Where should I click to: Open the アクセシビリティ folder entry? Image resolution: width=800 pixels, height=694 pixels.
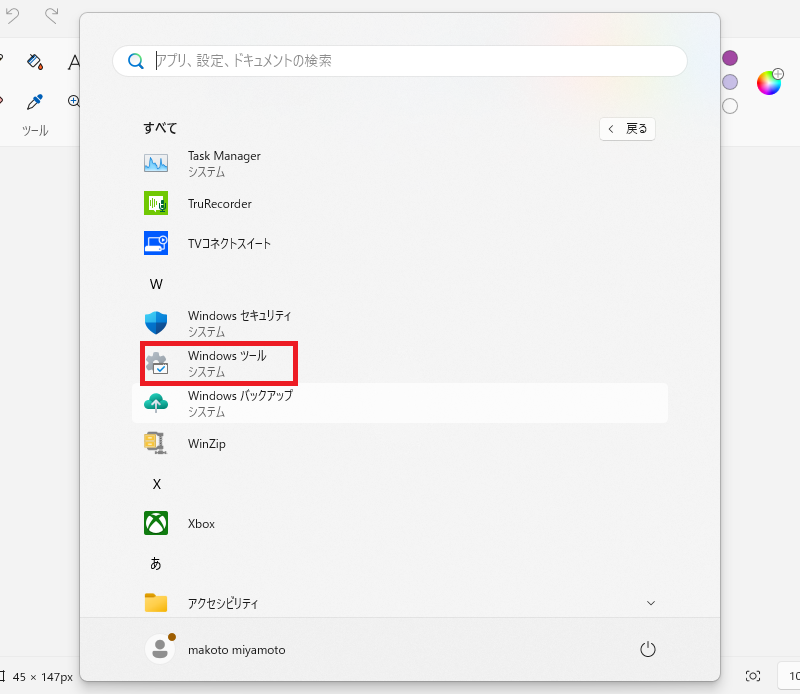click(x=222, y=604)
